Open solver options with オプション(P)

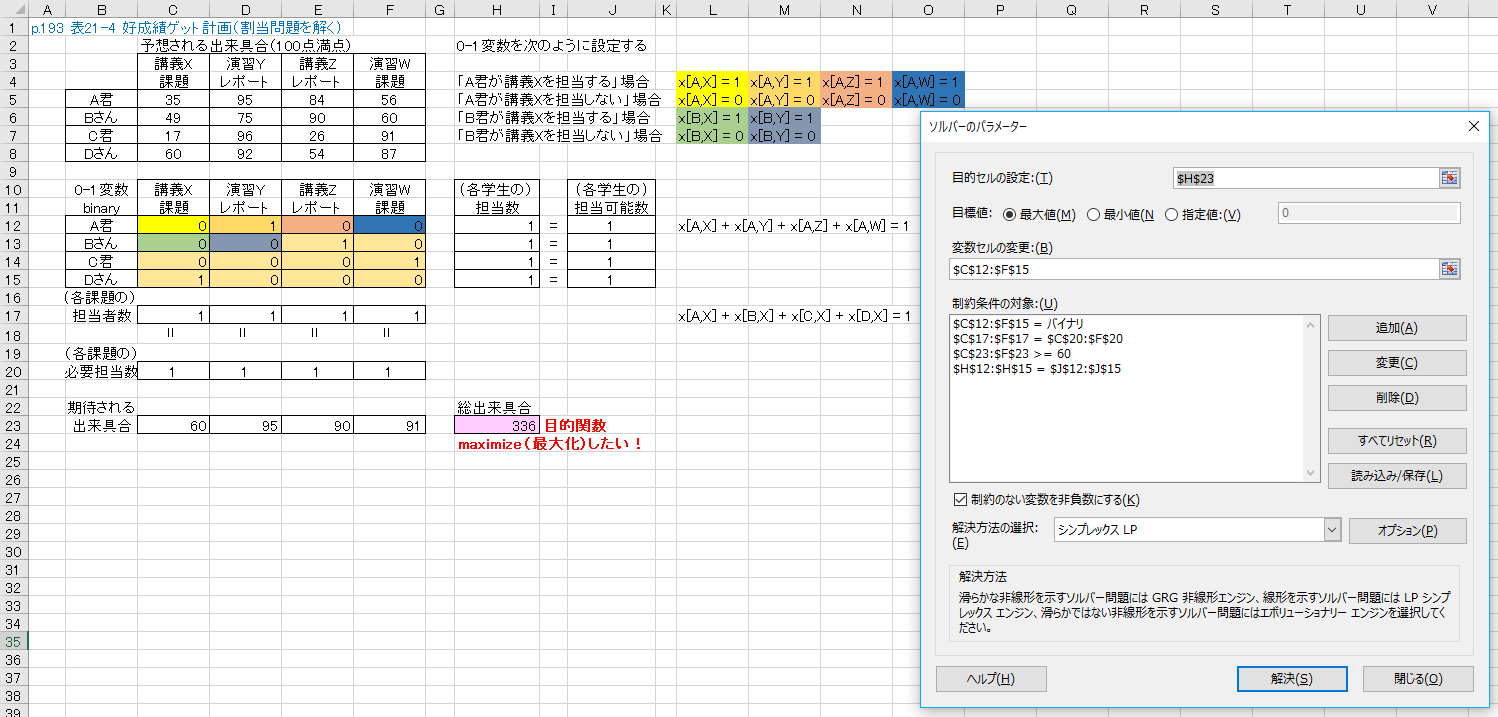1407,531
